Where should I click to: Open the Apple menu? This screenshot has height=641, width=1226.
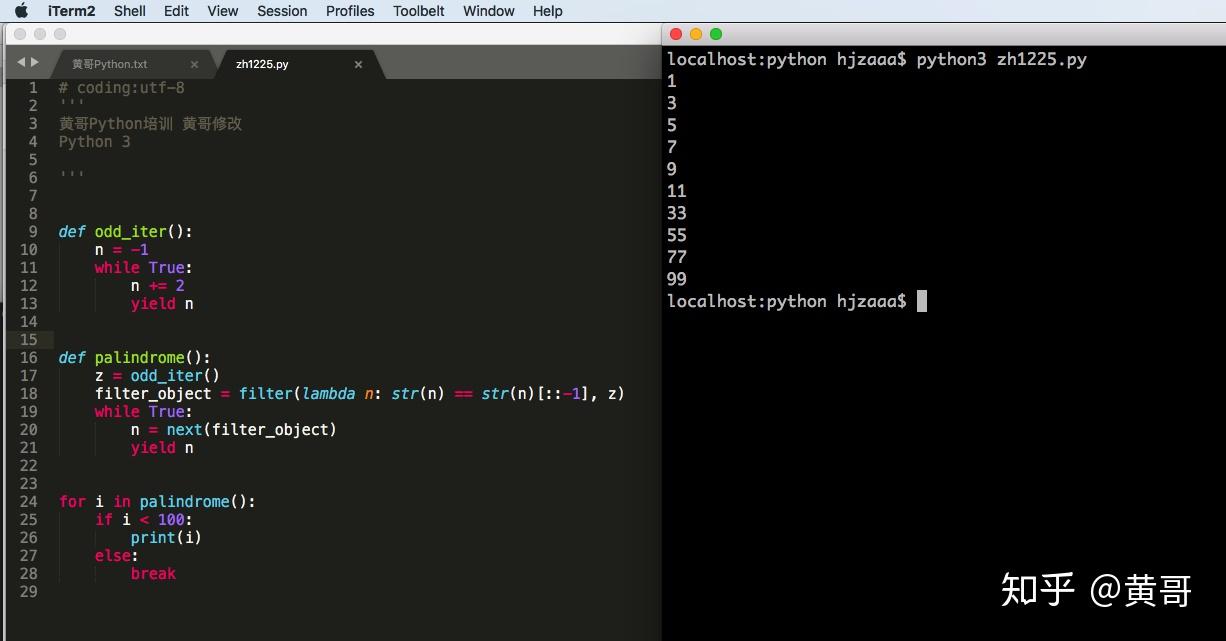coord(20,11)
